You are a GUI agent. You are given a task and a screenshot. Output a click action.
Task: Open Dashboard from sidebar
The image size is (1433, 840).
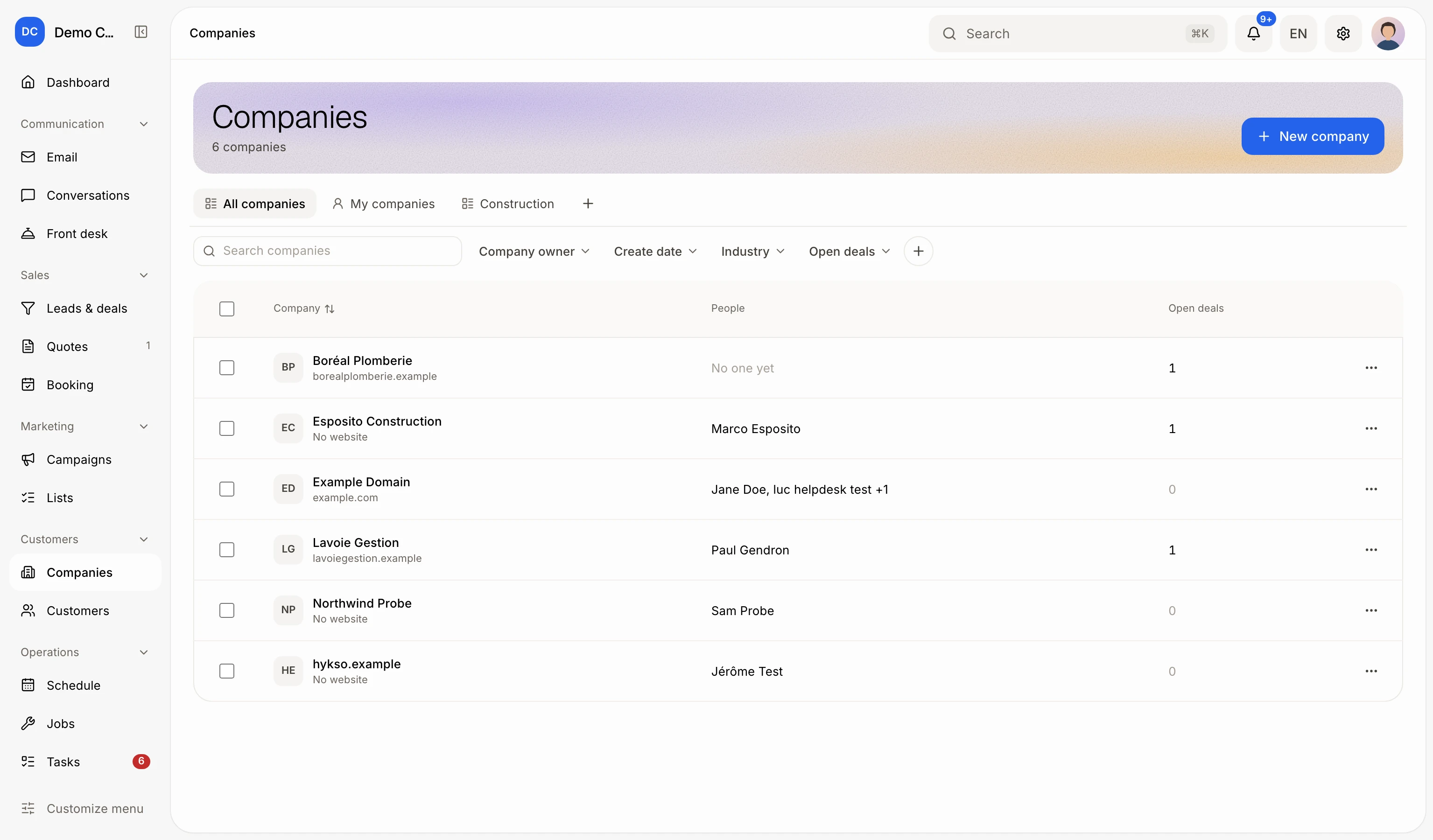coord(85,83)
